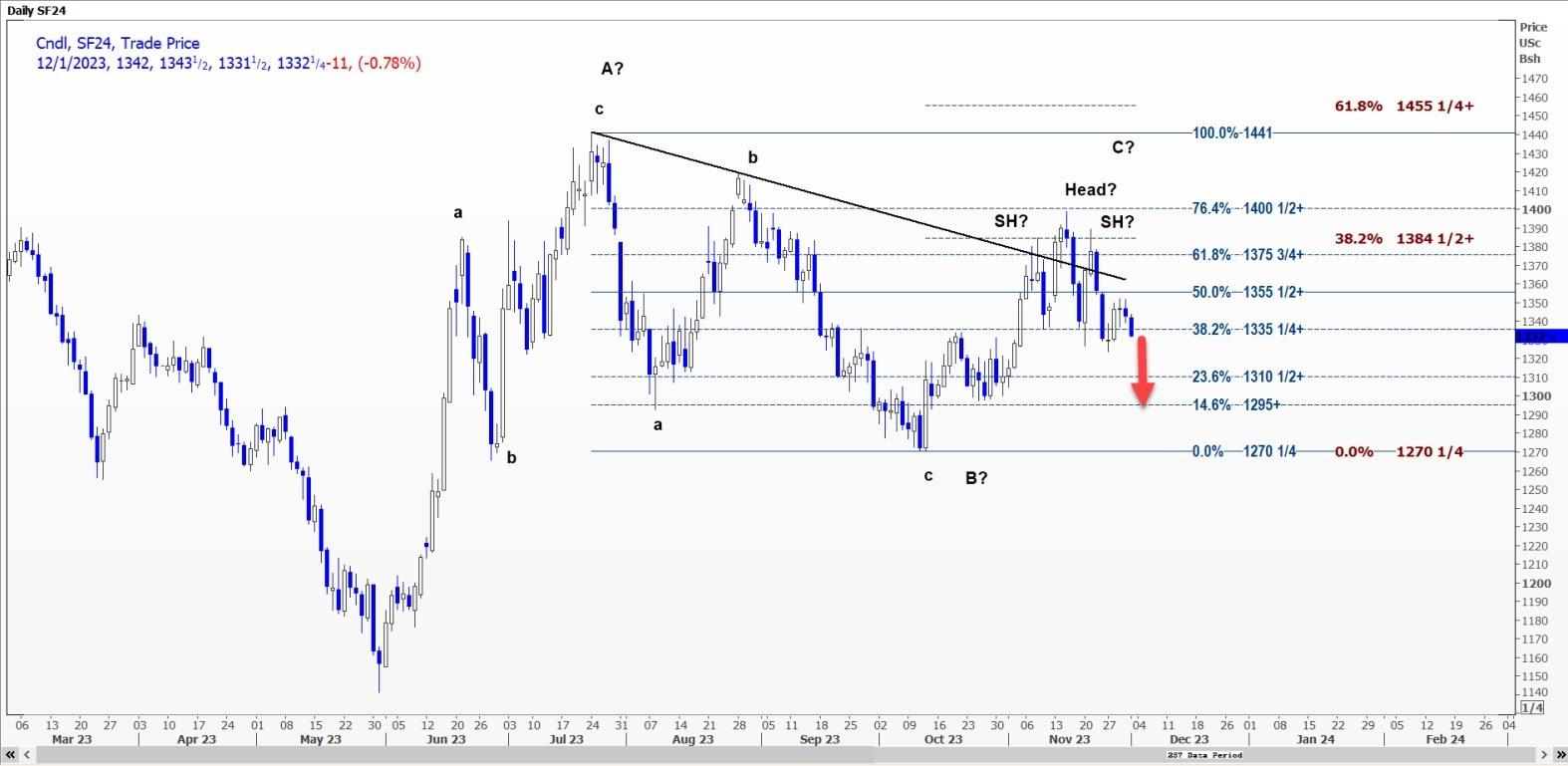
Task: Select the red 38.2% 1384 1/2+ label
Action: pos(1404,239)
